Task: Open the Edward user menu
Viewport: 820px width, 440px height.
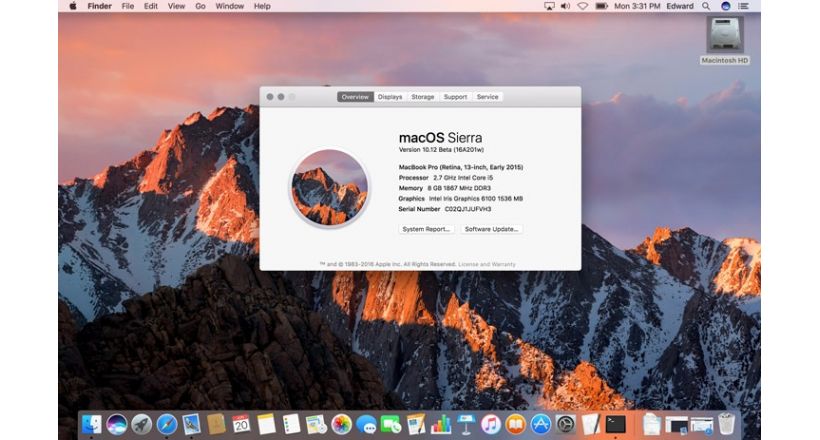Action: click(x=680, y=6)
